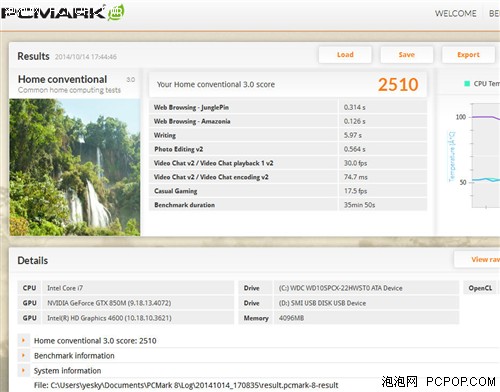Expand Home conventional 3.0 score: 2510
Screen dimensions: 500x392
tap(23, 340)
